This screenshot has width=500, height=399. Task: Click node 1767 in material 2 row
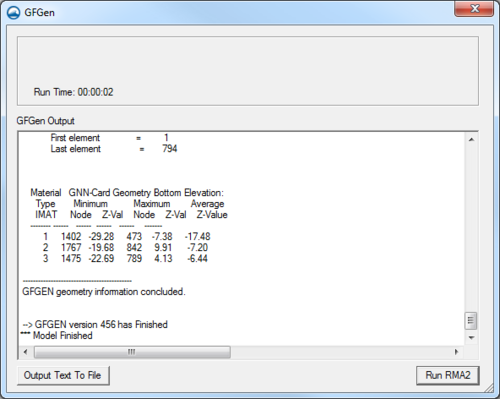pos(71,247)
